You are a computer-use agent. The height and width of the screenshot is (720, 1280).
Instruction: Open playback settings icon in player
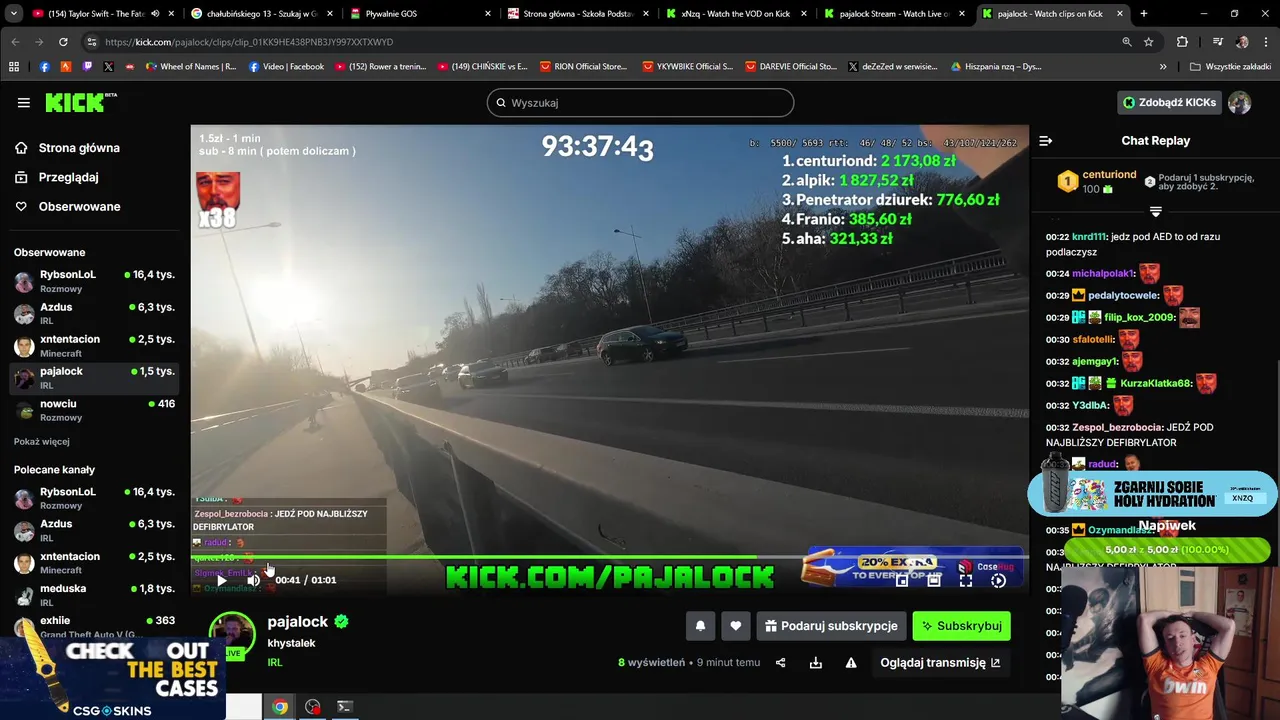pyautogui.click(x=998, y=580)
